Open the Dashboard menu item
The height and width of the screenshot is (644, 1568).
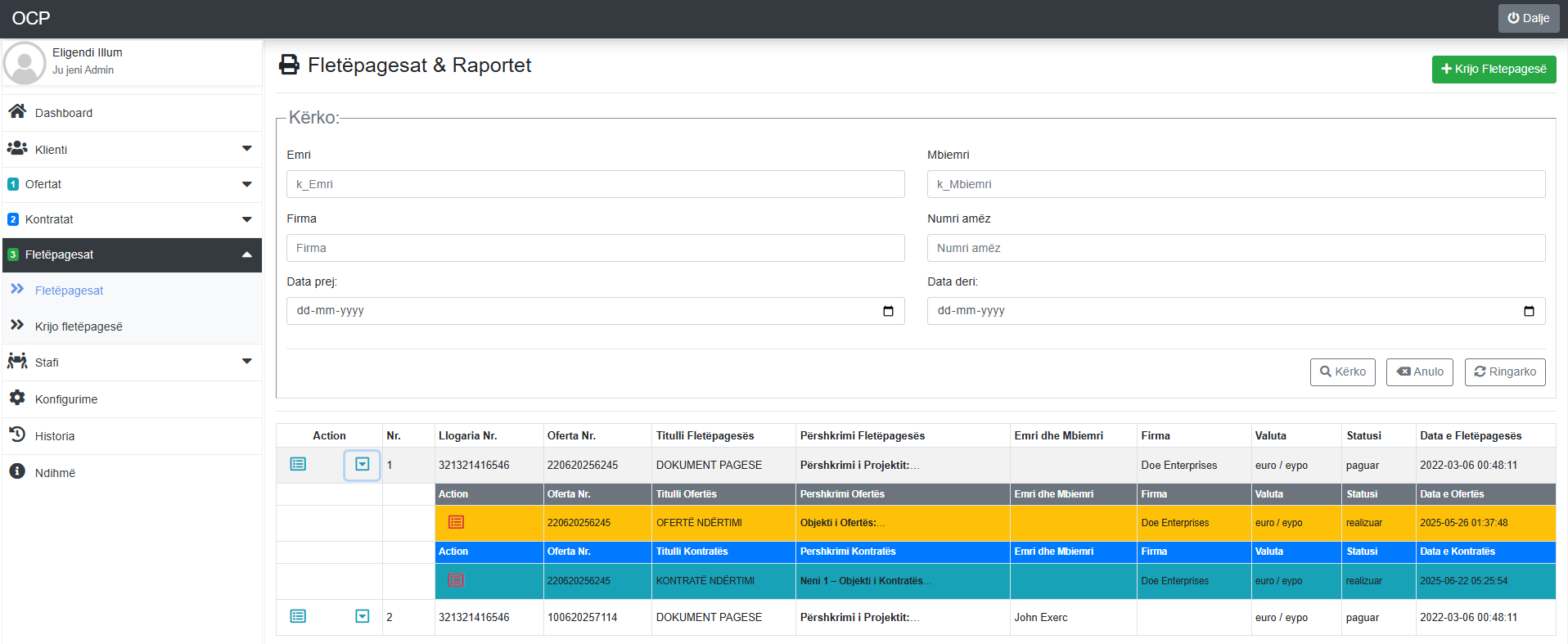click(133, 113)
